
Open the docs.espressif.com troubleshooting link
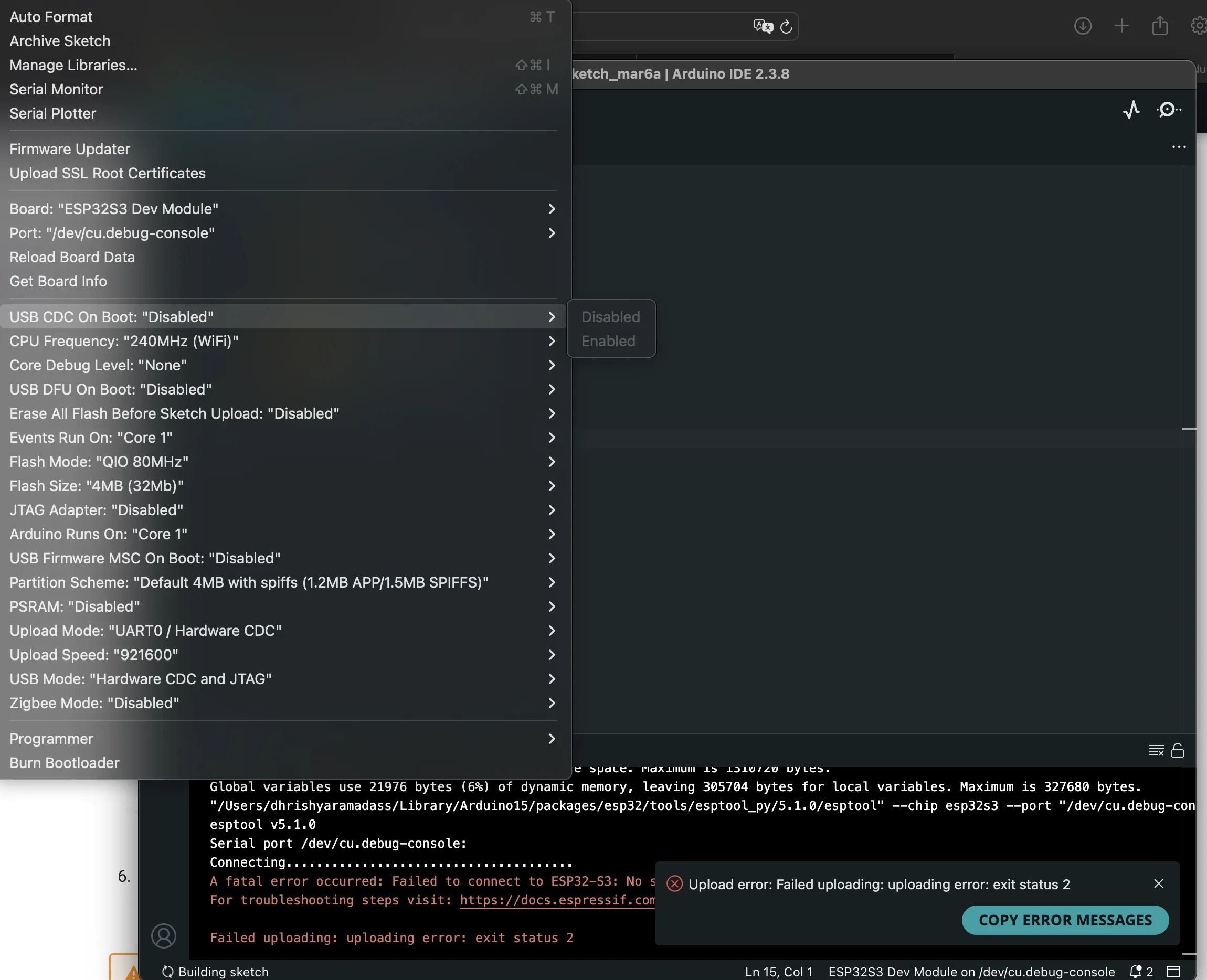pos(557,900)
